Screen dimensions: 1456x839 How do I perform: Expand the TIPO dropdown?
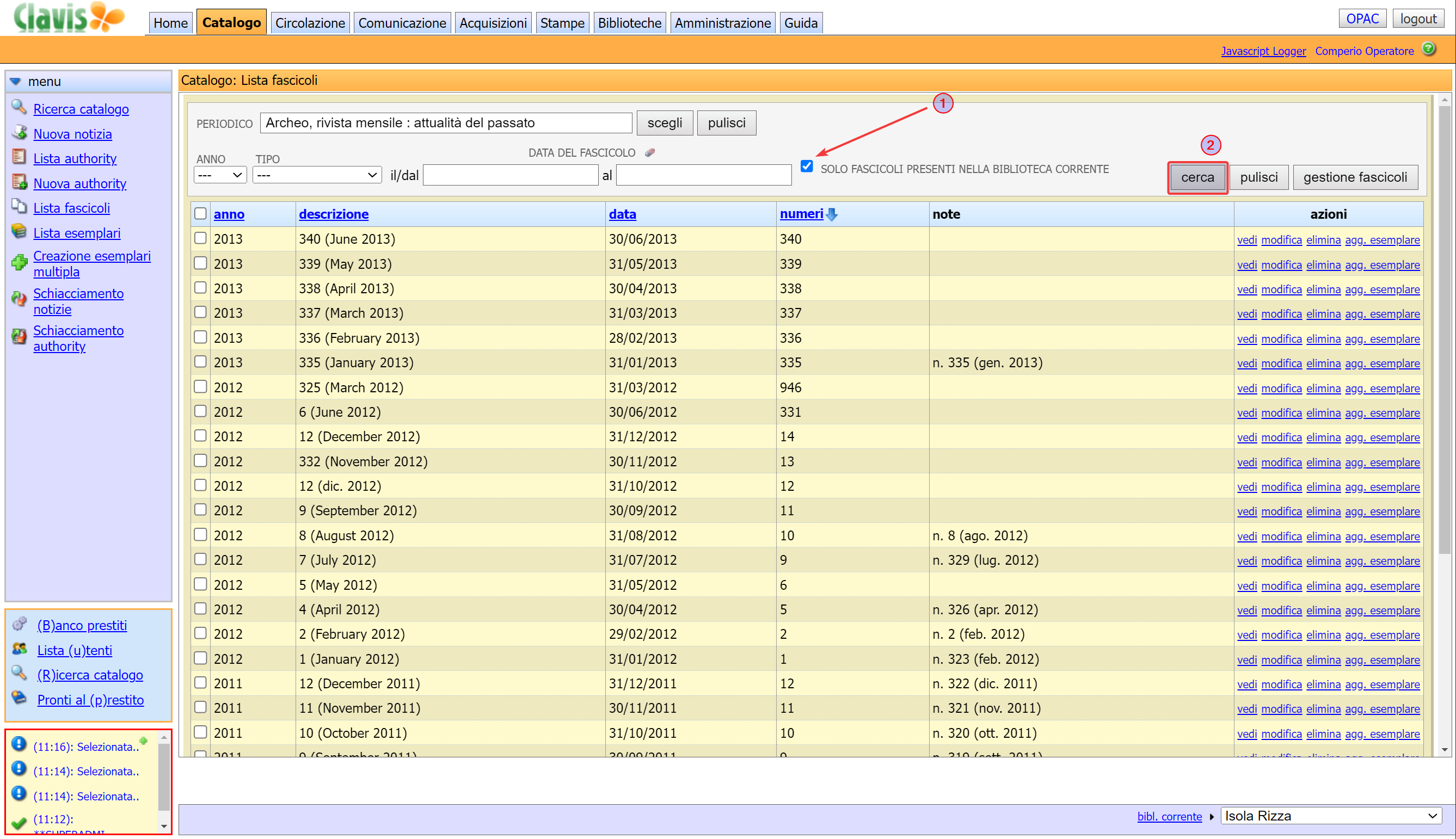tap(316, 175)
